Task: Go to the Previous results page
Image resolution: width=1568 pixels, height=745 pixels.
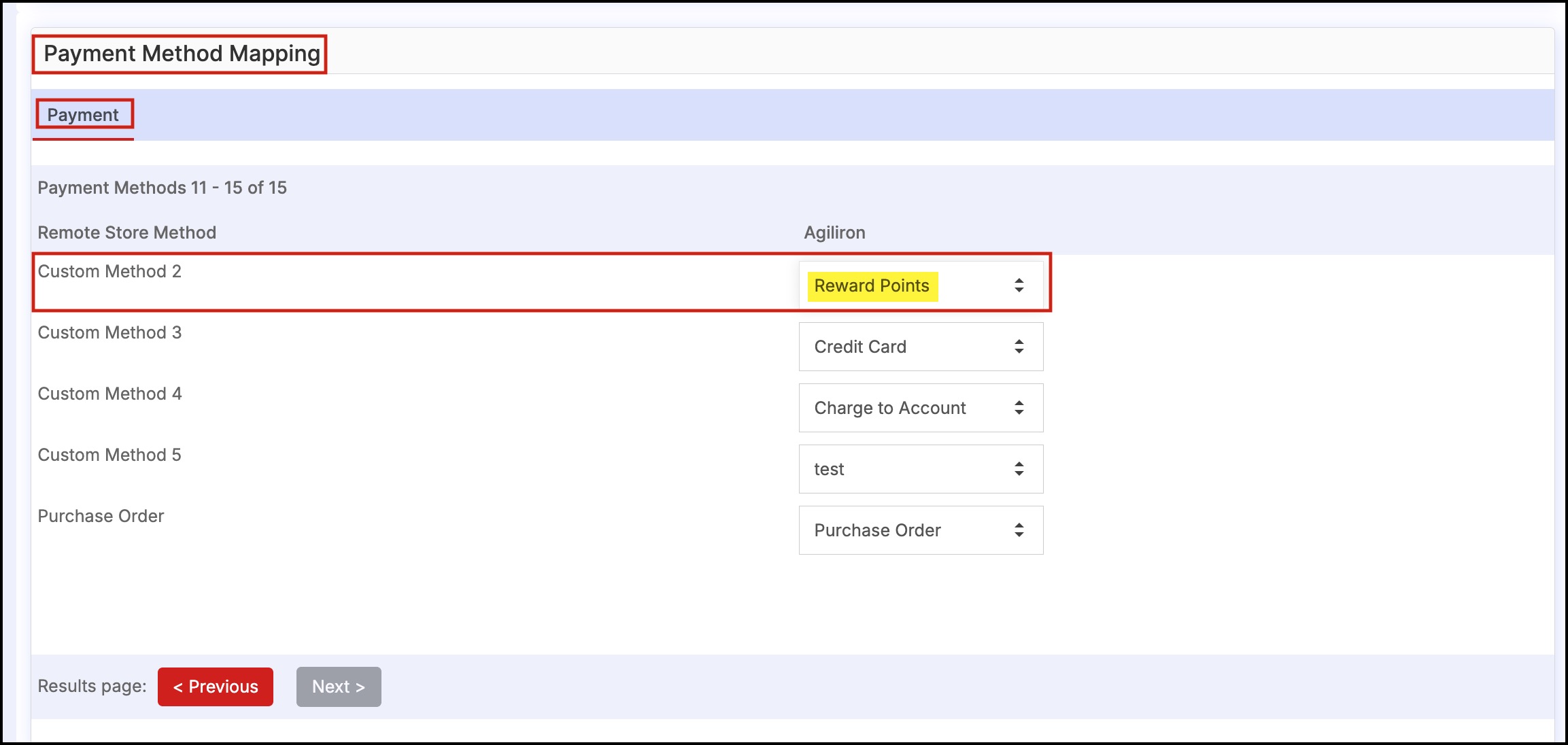Action: tap(216, 687)
